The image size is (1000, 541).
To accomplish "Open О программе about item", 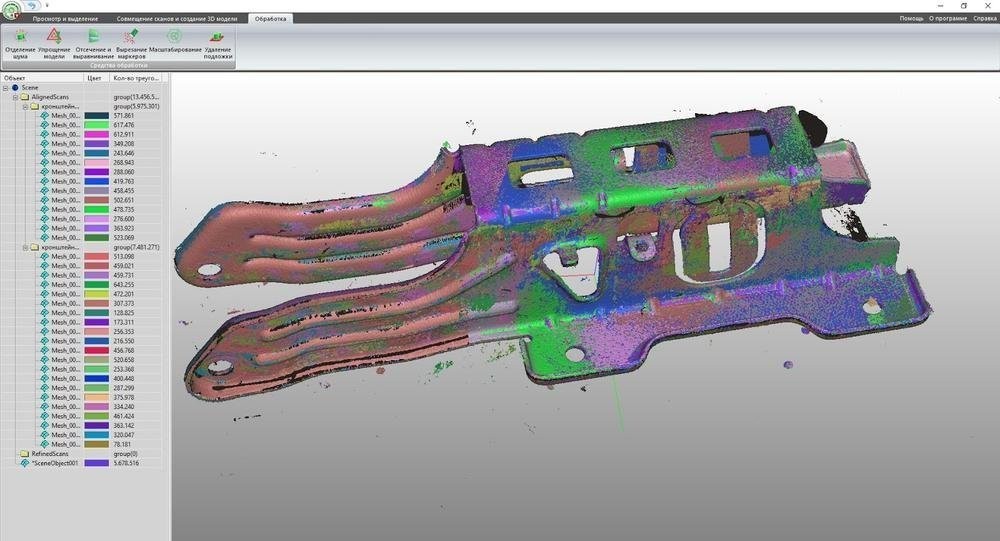I will pos(948,19).
